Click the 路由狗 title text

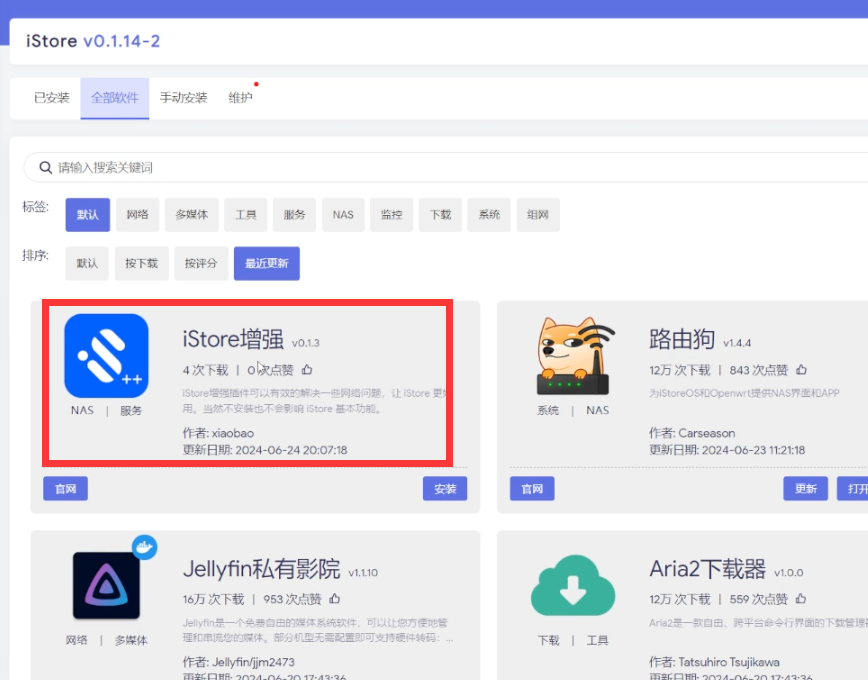tap(682, 339)
